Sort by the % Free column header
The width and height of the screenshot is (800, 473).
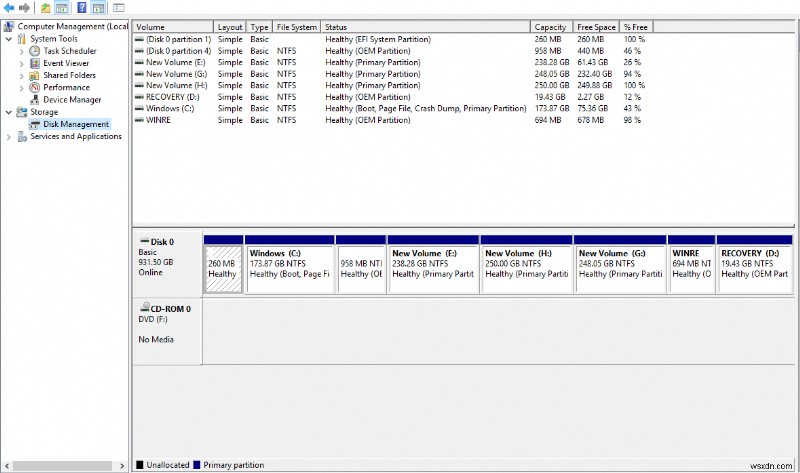tap(636, 27)
